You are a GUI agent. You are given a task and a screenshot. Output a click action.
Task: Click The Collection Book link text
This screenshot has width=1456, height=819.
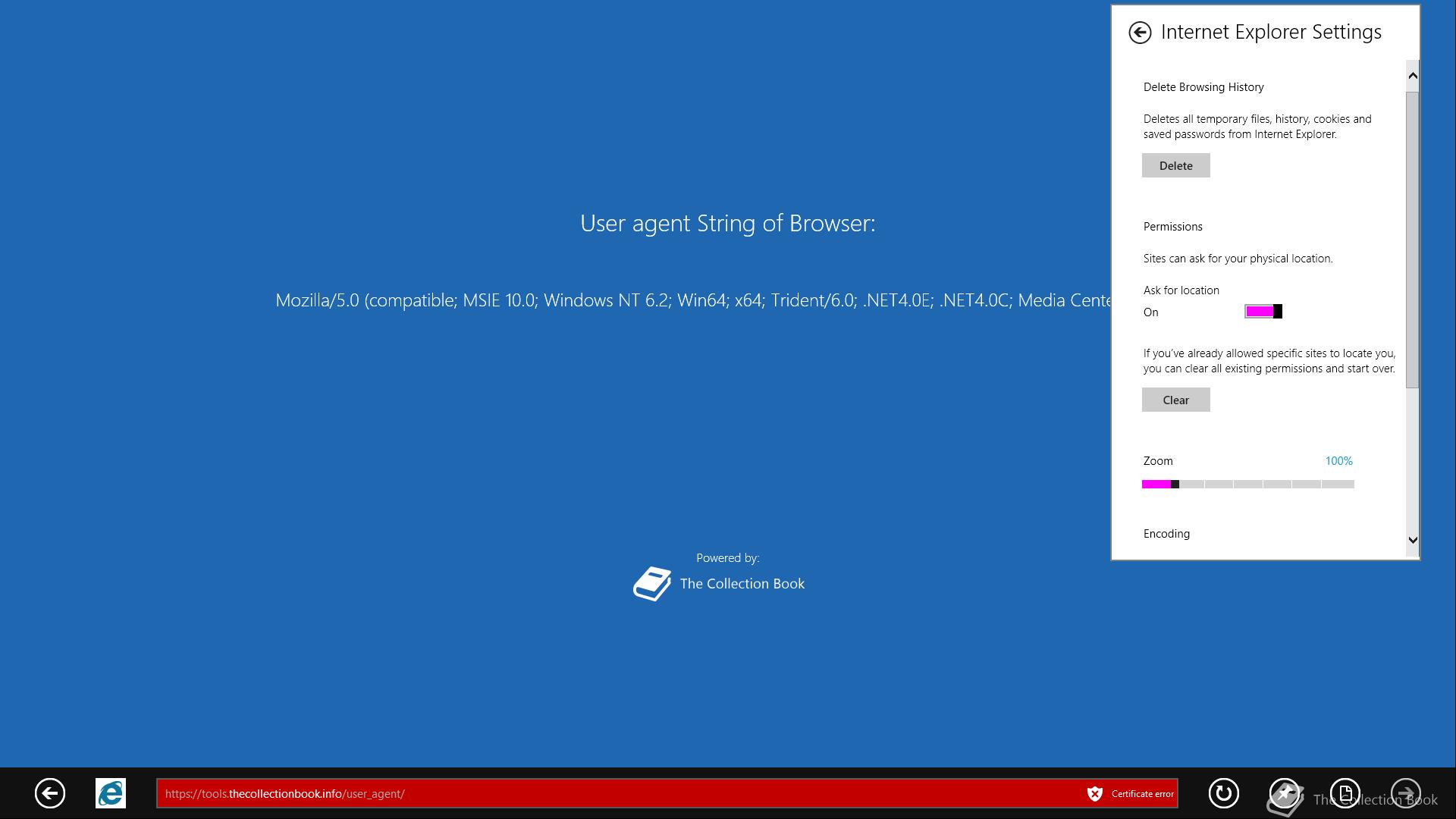(x=742, y=584)
